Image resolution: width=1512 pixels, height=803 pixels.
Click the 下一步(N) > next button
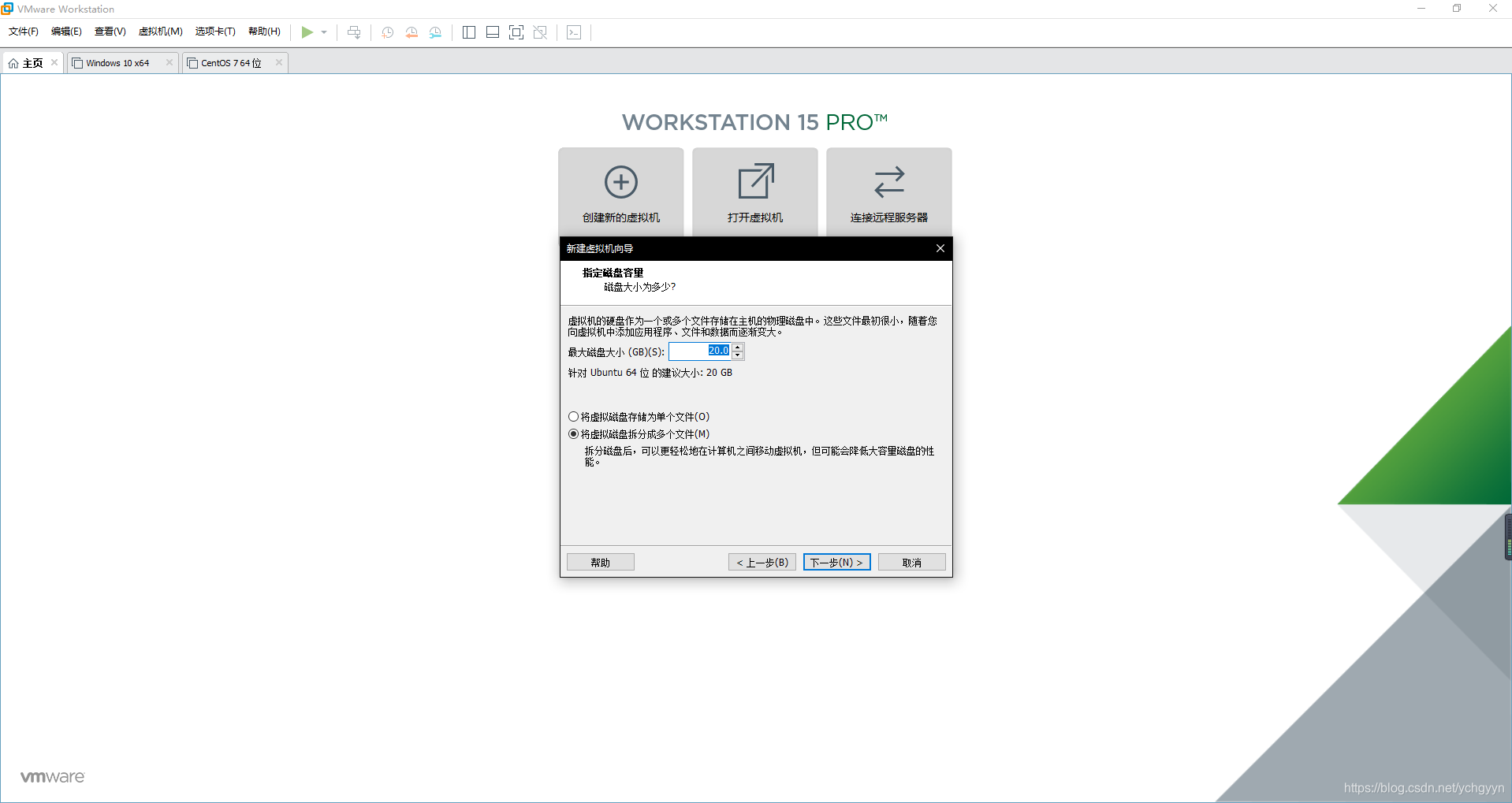pyautogui.click(x=837, y=563)
